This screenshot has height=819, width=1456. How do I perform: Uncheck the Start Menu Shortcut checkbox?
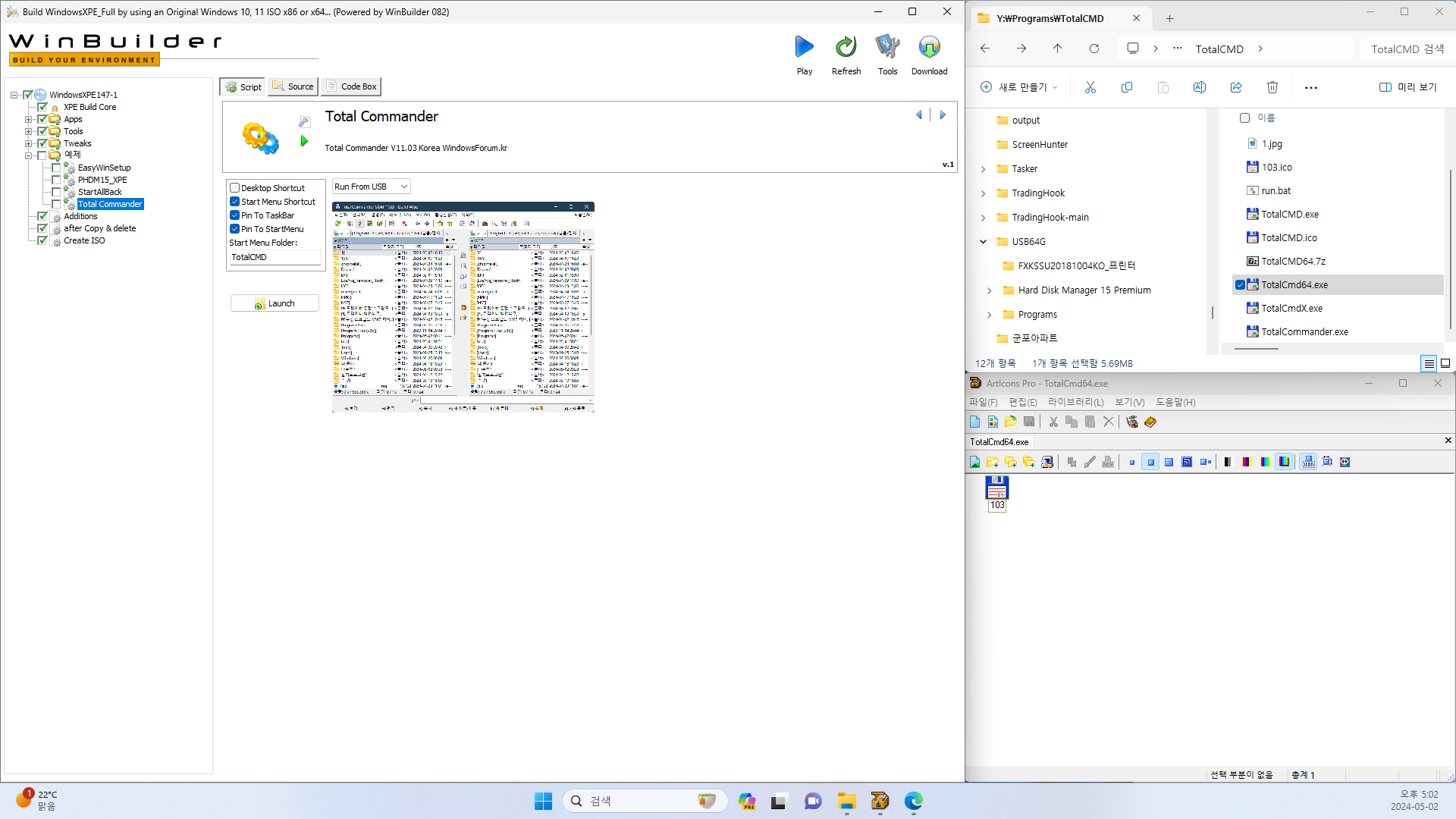tap(235, 202)
